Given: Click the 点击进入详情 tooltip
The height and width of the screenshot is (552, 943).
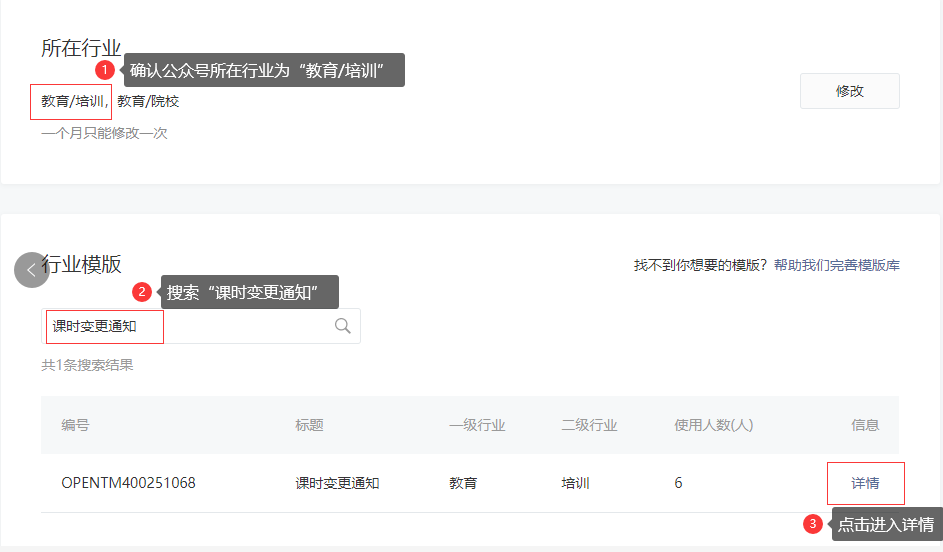Looking at the screenshot, I should (x=885, y=525).
